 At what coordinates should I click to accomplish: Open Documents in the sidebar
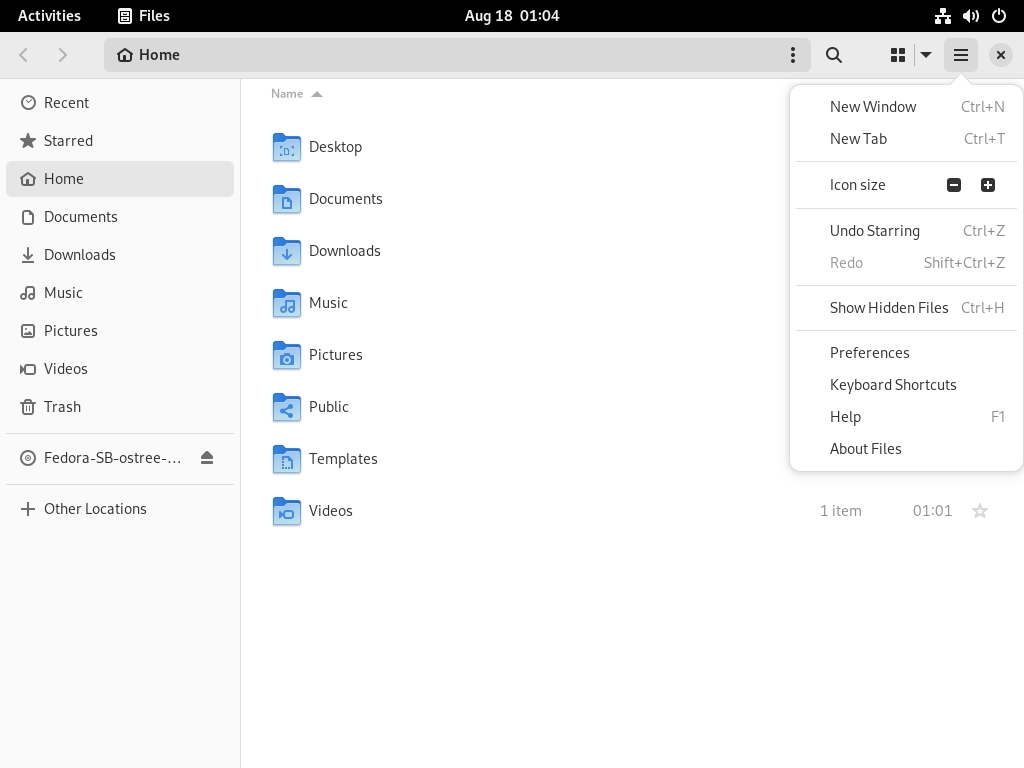click(120, 217)
